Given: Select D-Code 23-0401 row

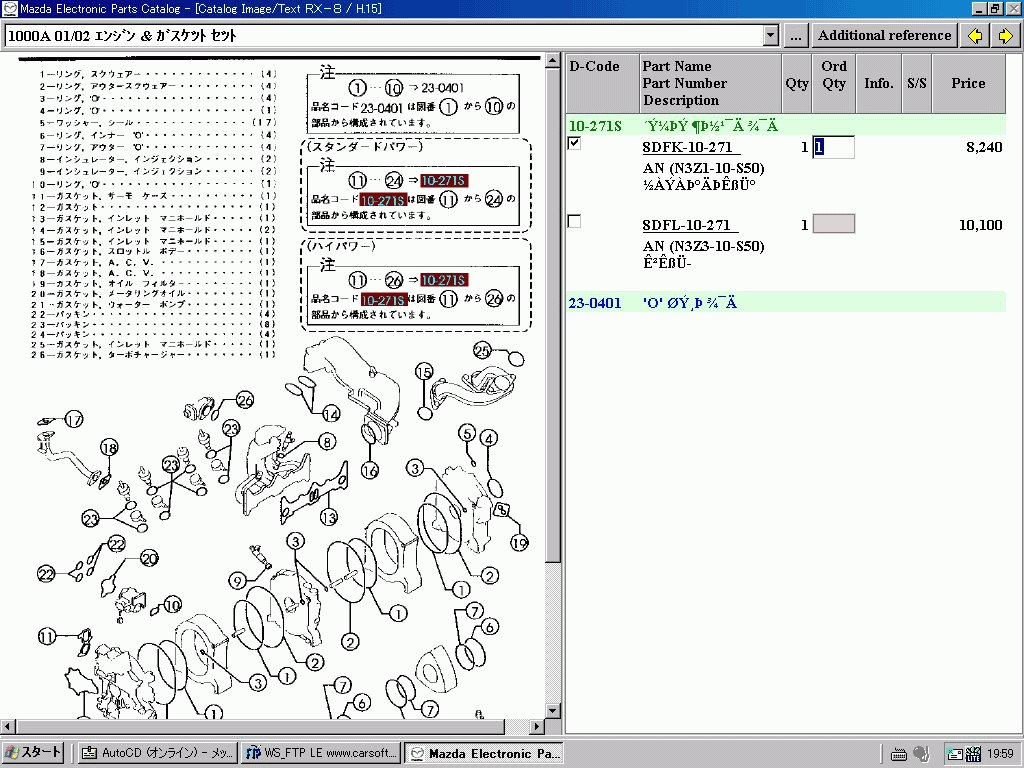Looking at the screenshot, I should [x=786, y=302].
